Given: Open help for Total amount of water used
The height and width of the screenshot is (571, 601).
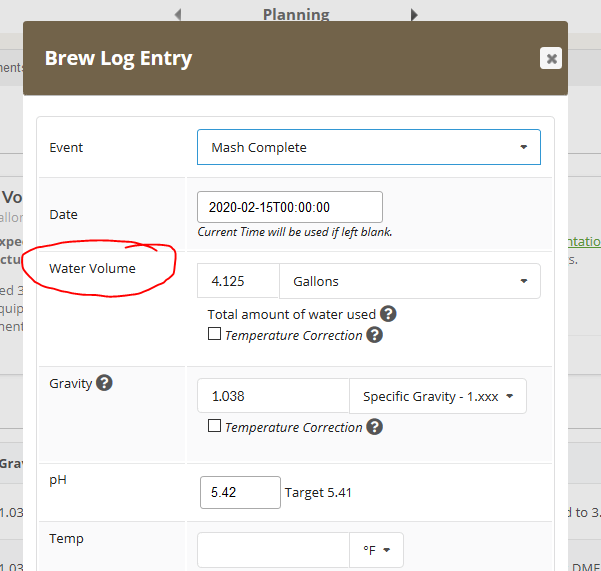Looking at the screenshot, I should click(x=388, y=314).
